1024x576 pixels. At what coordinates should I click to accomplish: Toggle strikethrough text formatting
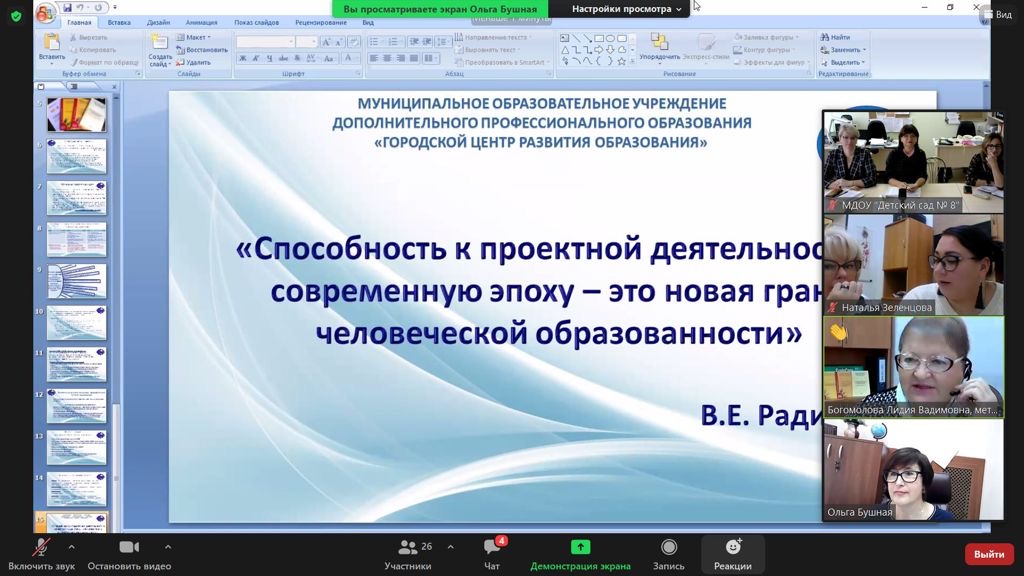coord(283,59)
